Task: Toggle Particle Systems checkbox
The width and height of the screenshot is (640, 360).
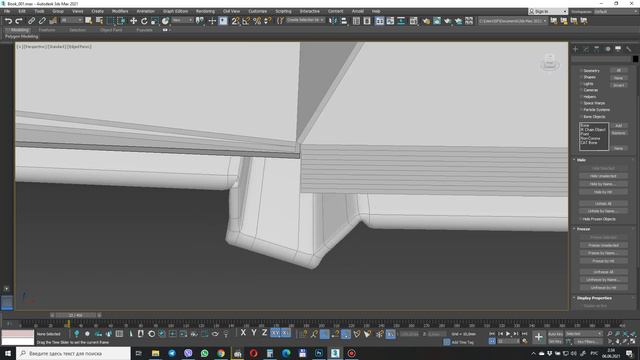Action: pyautogui.click(x=581, y=110)
